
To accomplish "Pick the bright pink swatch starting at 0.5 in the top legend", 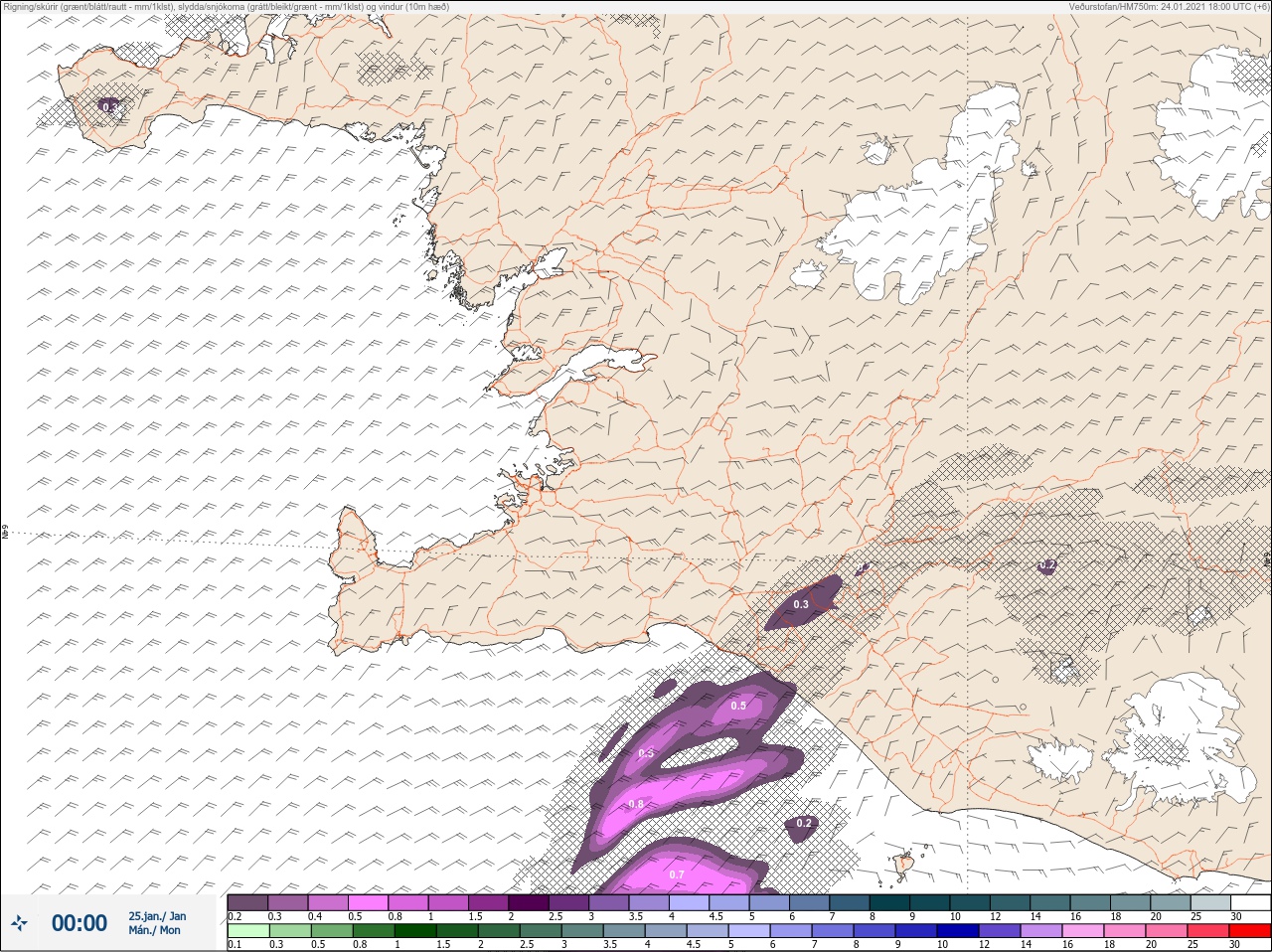I will [369, 902].
